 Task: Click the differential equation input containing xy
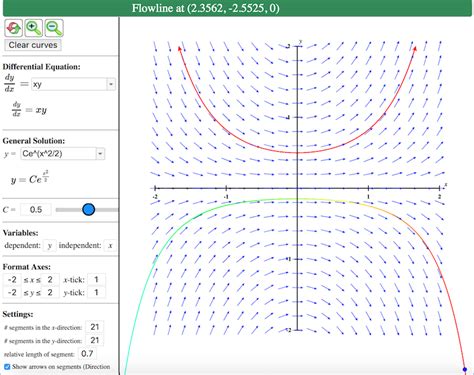pos(69,84)
